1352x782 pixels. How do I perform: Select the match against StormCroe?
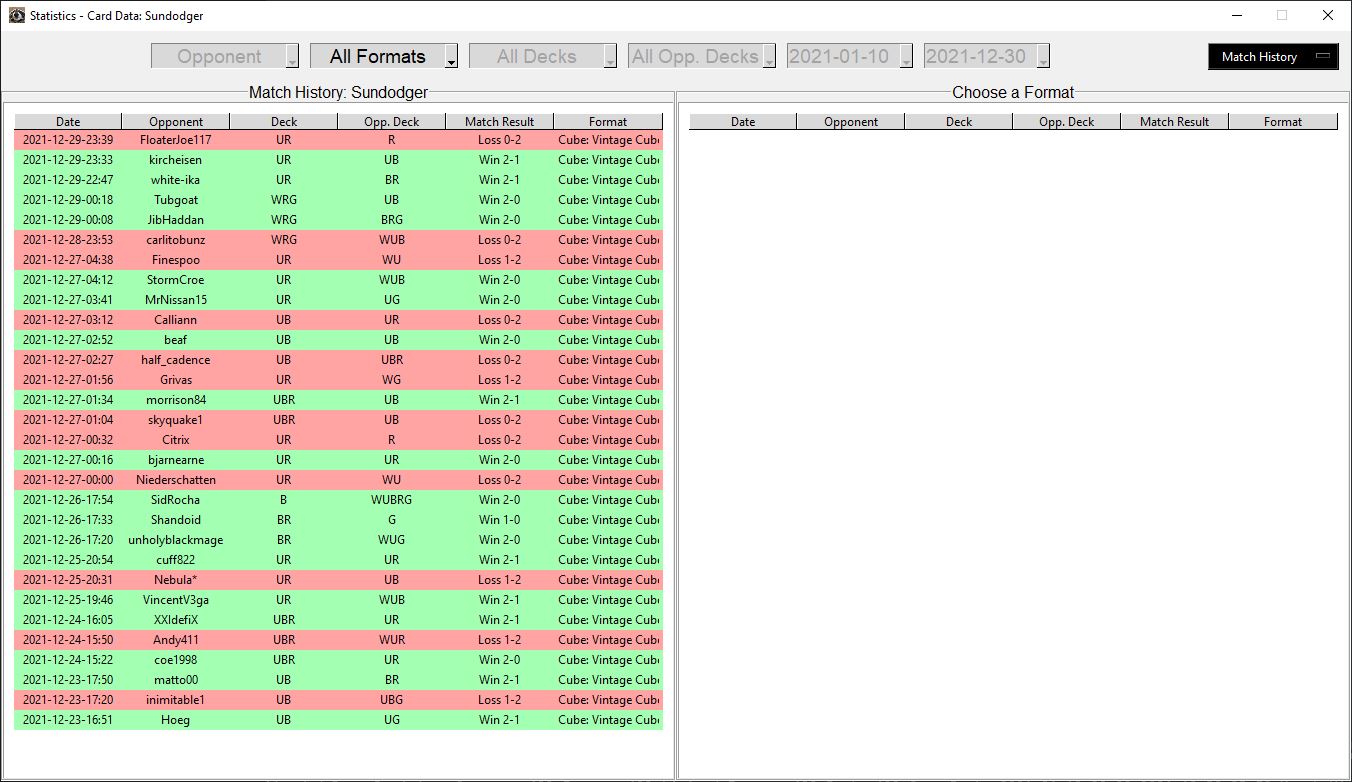(x=338, y=280)
